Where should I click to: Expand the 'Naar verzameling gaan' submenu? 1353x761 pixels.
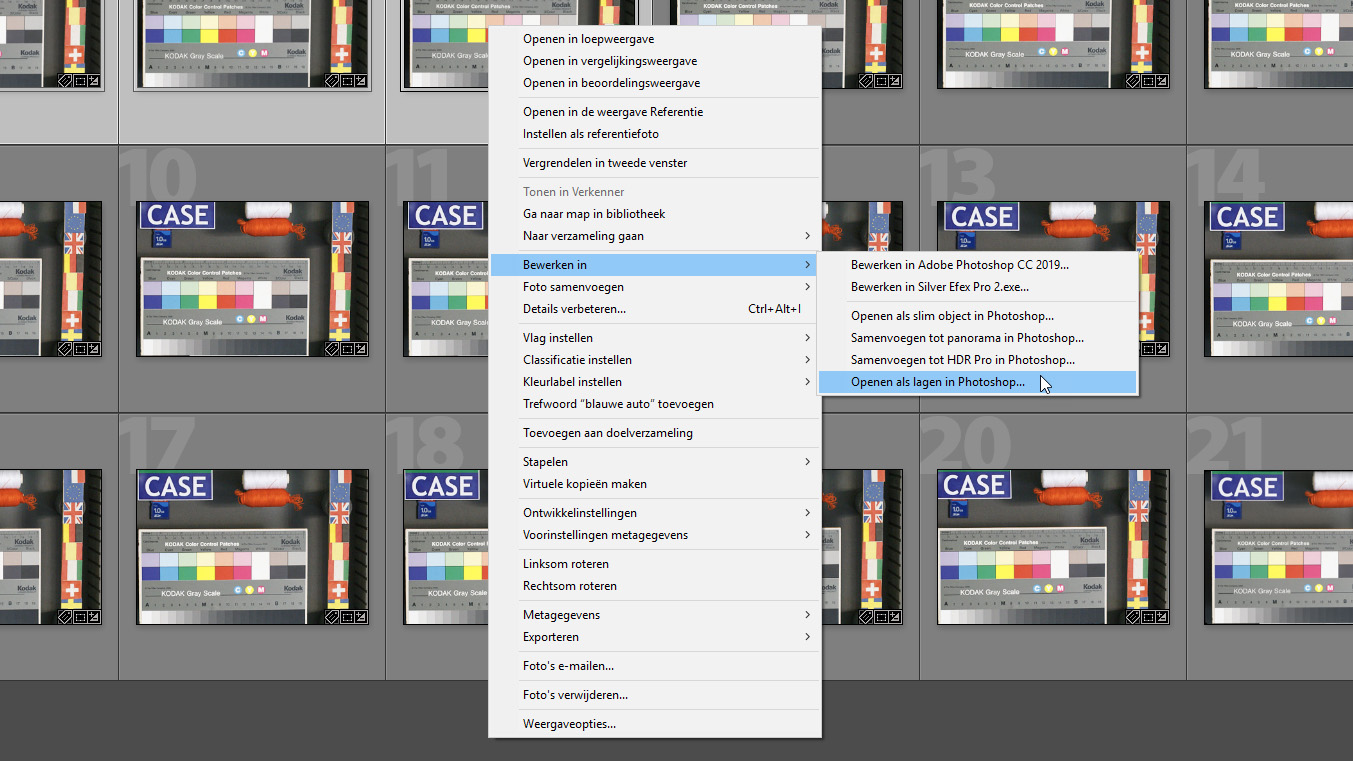click(x=655, y=236)
